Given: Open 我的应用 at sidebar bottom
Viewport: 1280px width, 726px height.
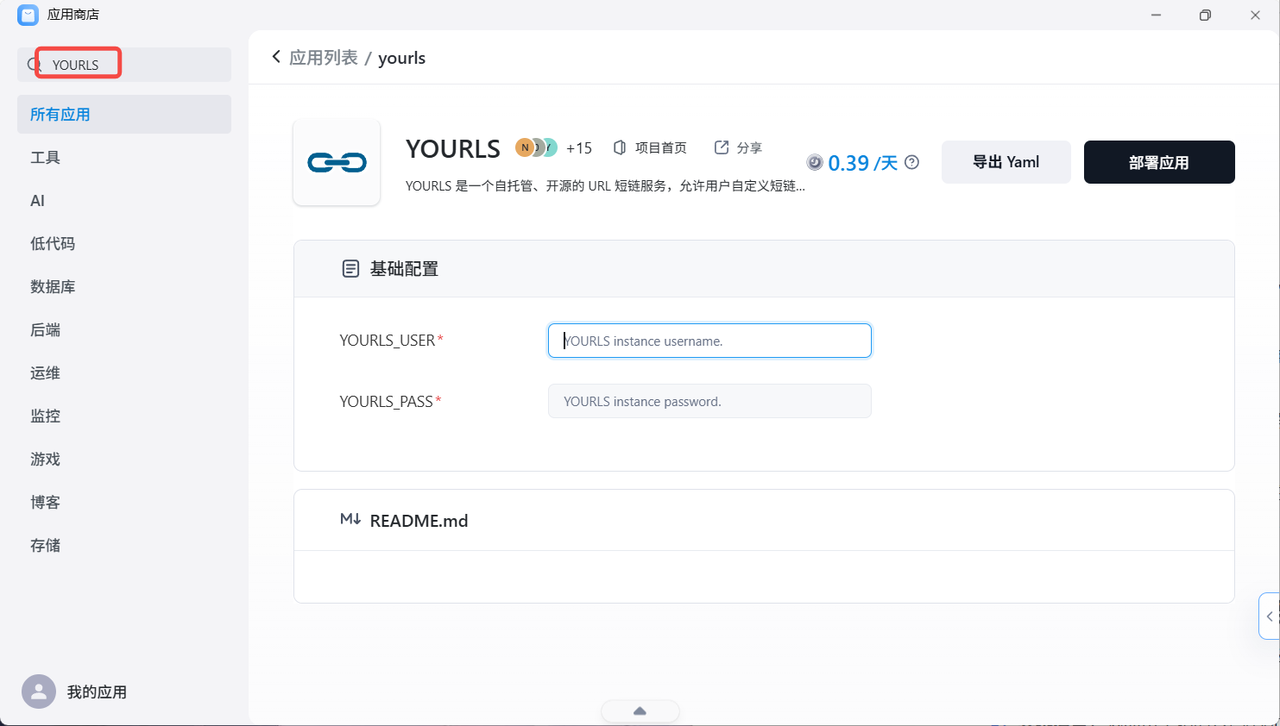Looking at the screenshot, I should click(x=97, y=692).
